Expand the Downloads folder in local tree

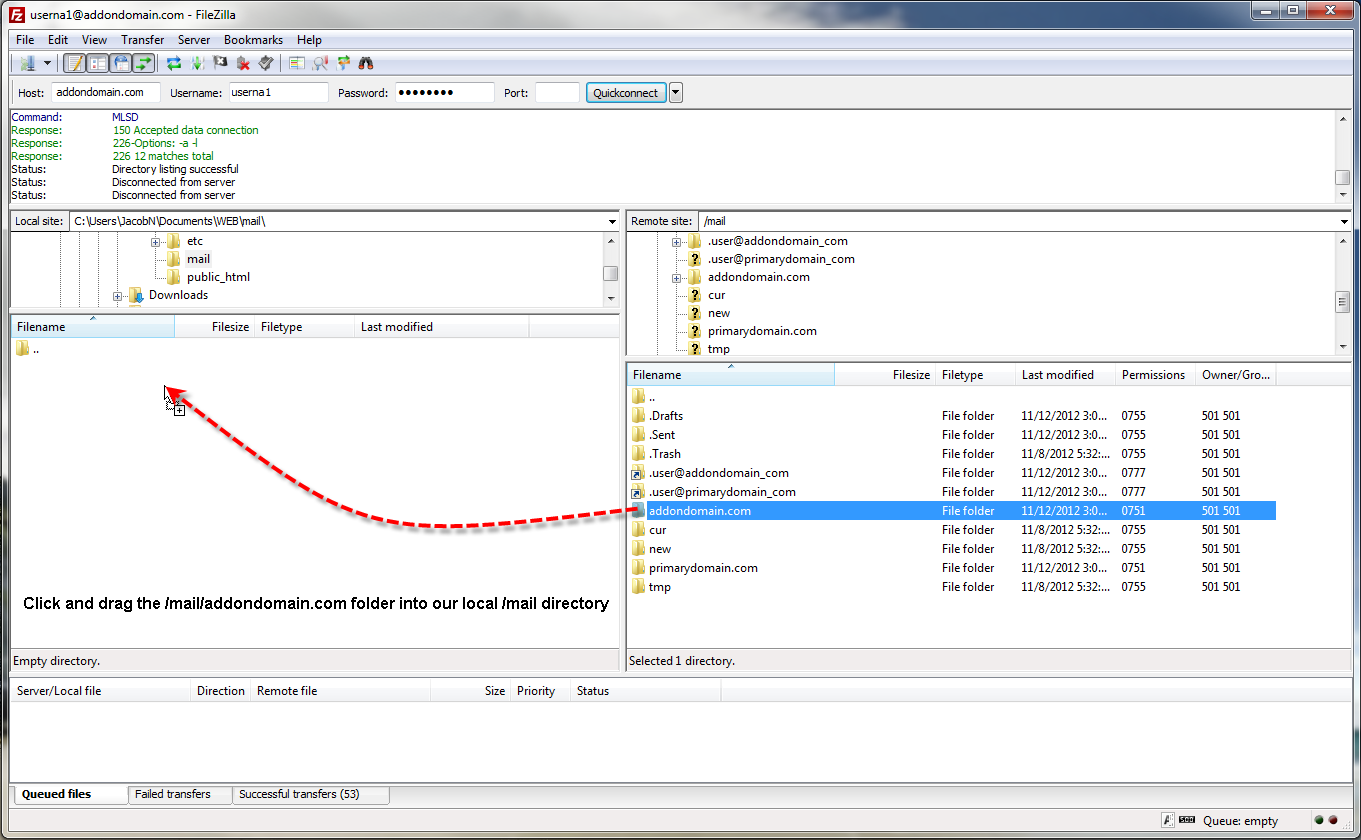pyautogui.click(x=118, y=296)
